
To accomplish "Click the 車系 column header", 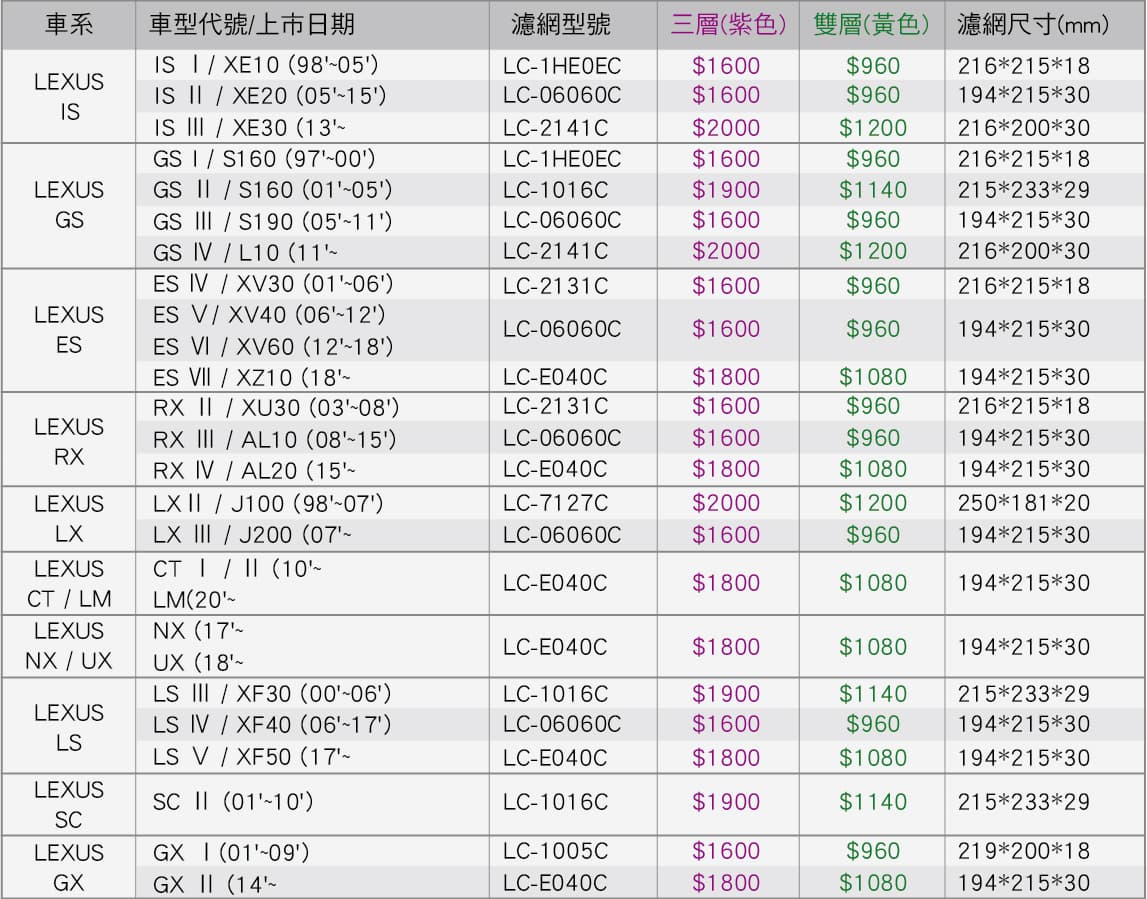I will pos(69,25).
